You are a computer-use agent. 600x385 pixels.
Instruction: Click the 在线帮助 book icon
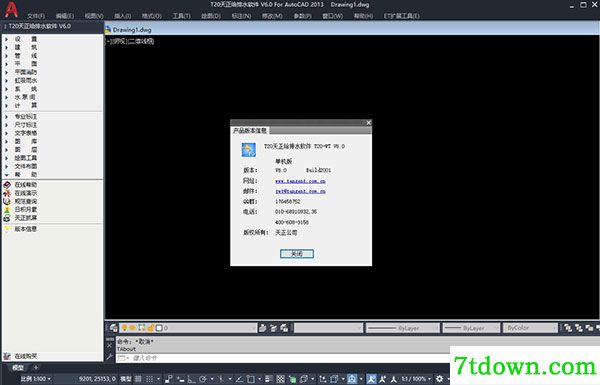(7, 185)
